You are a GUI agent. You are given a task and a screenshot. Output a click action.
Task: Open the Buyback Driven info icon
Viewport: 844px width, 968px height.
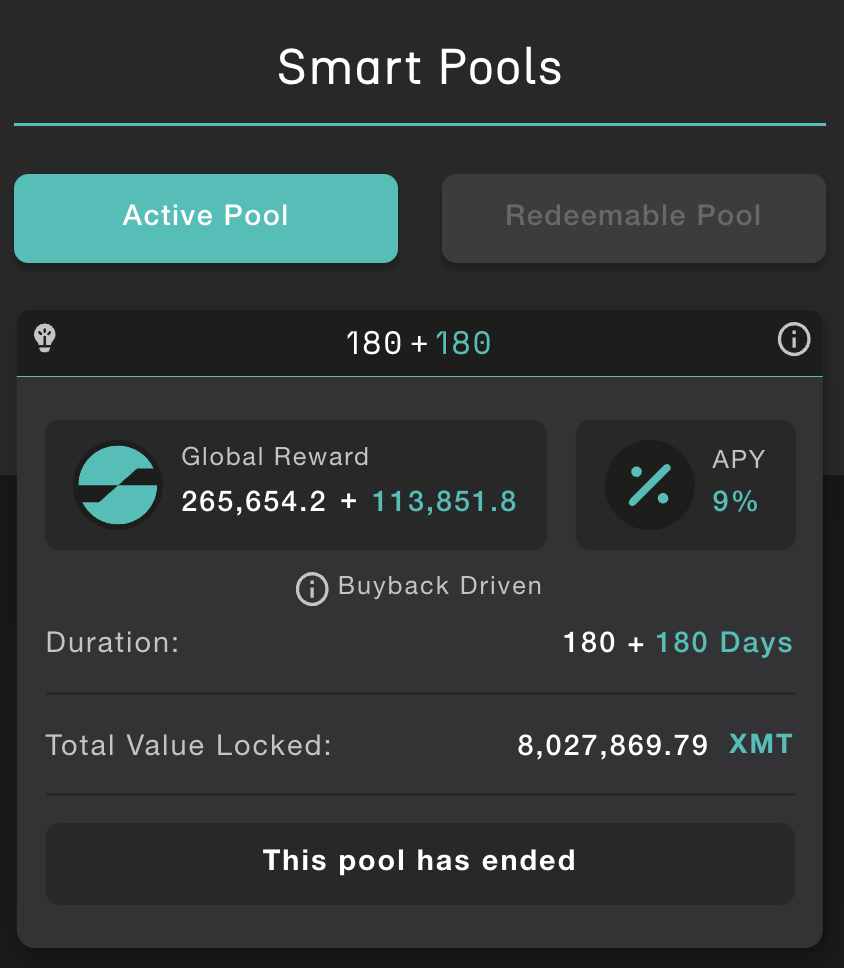pos(312,589)
